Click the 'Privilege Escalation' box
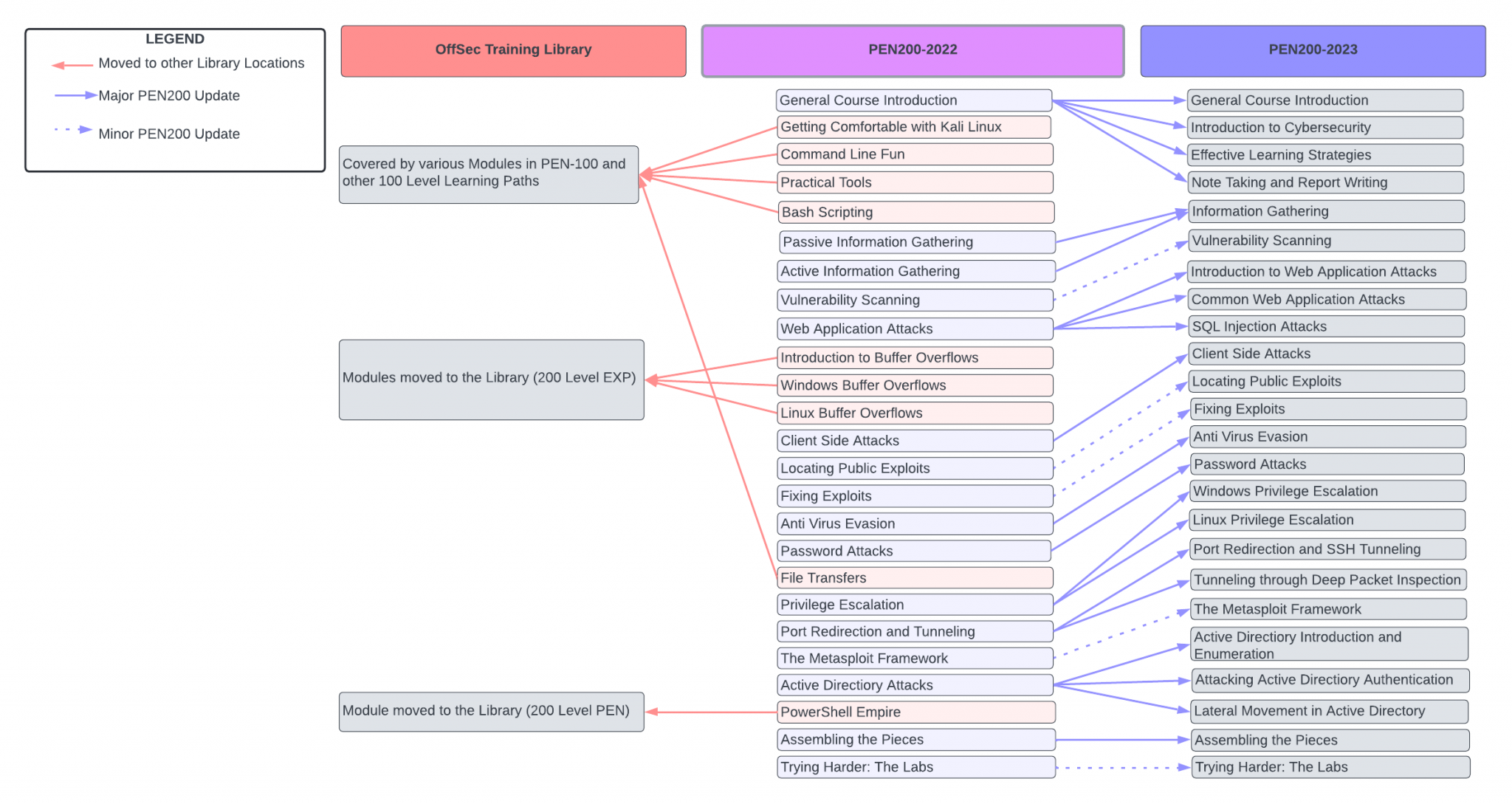Screen dimensions: 1512x804 (915, 605)
